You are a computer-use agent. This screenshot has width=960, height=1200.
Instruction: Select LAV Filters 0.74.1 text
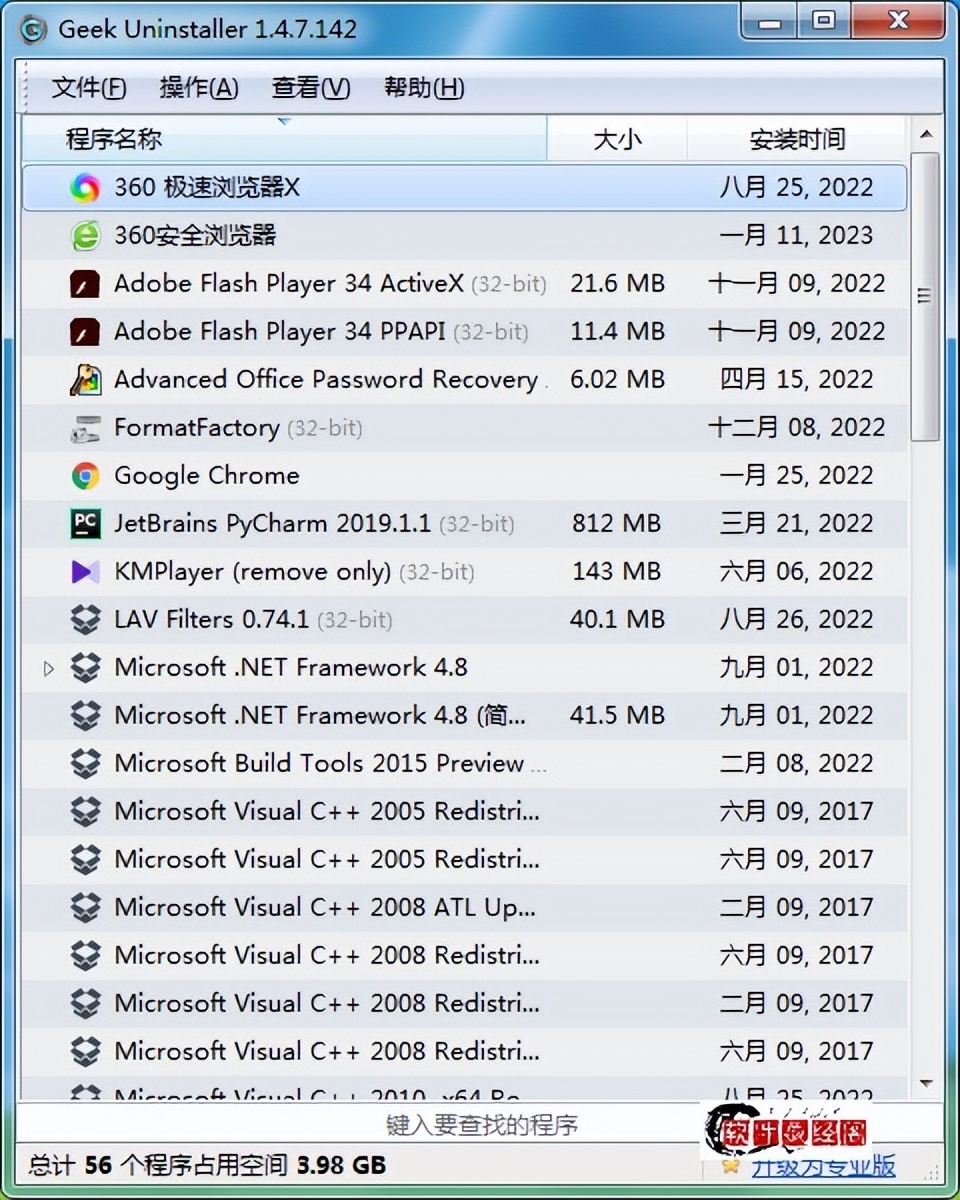point(212,620)
